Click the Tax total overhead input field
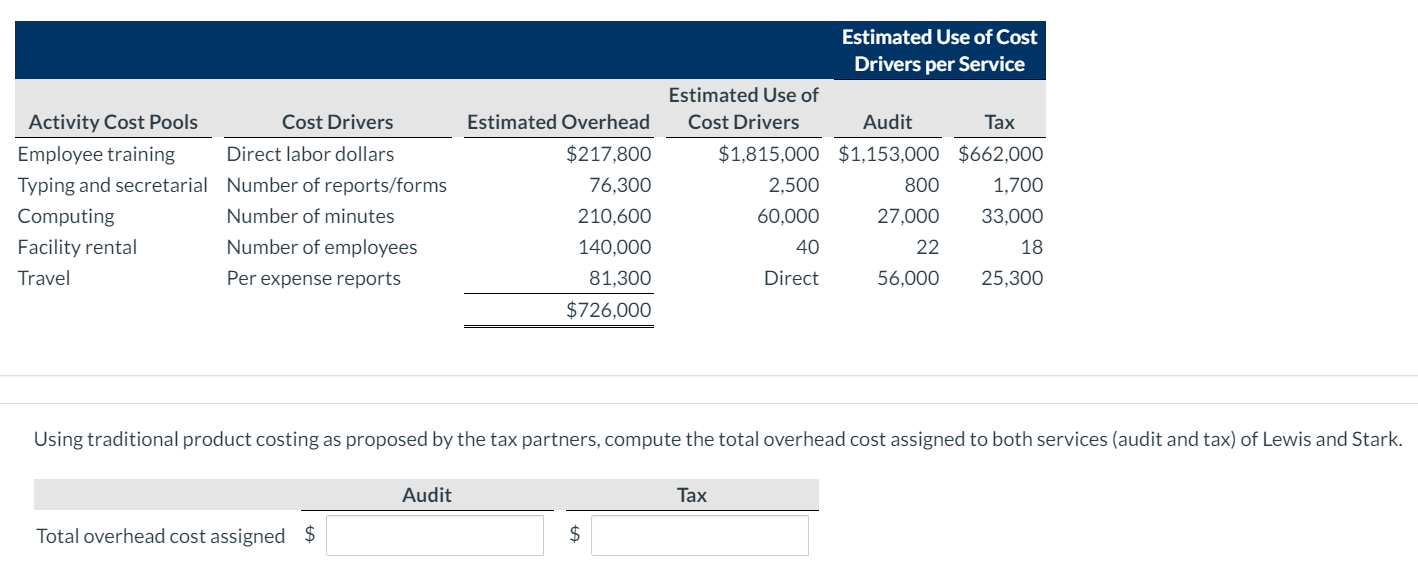 click(699, 535)
